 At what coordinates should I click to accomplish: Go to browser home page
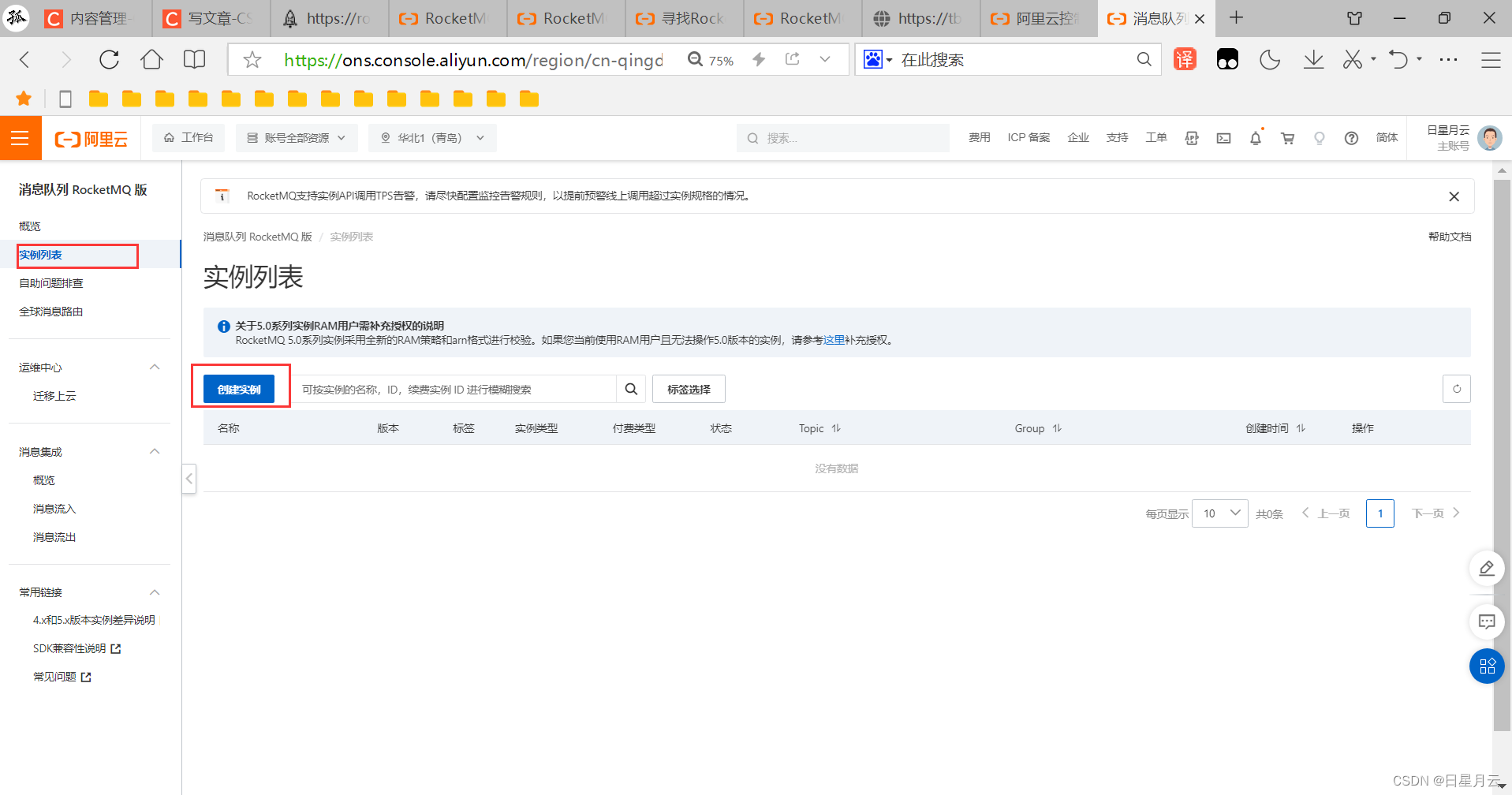click(x=151, y=59)
